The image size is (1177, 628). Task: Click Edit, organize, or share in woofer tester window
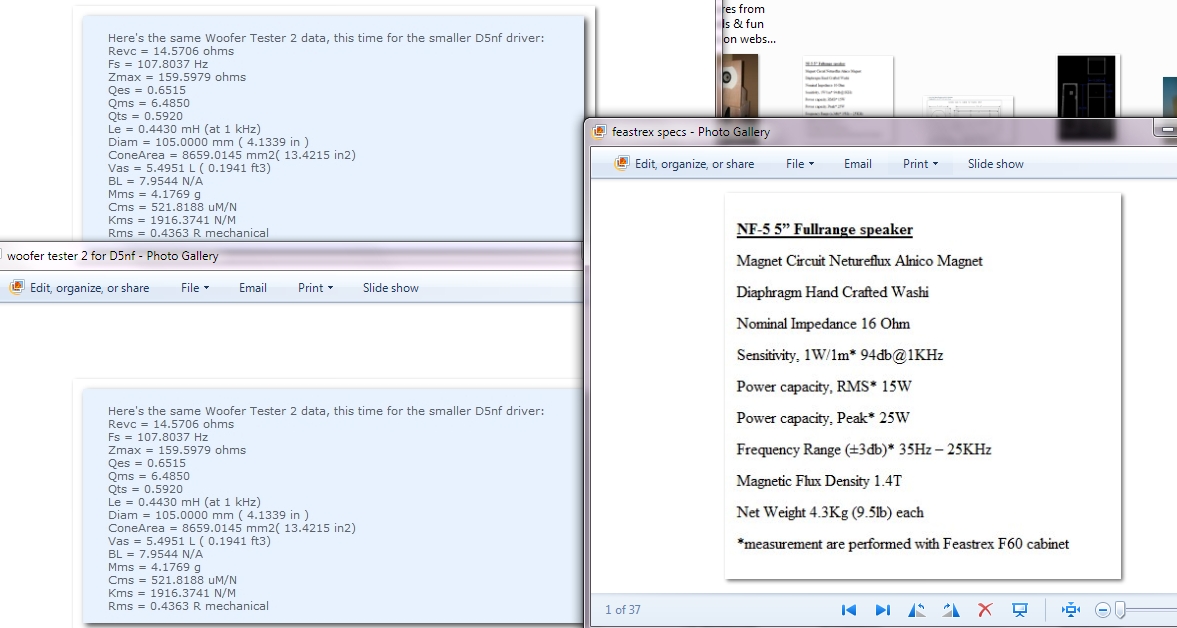click(80, 287)
